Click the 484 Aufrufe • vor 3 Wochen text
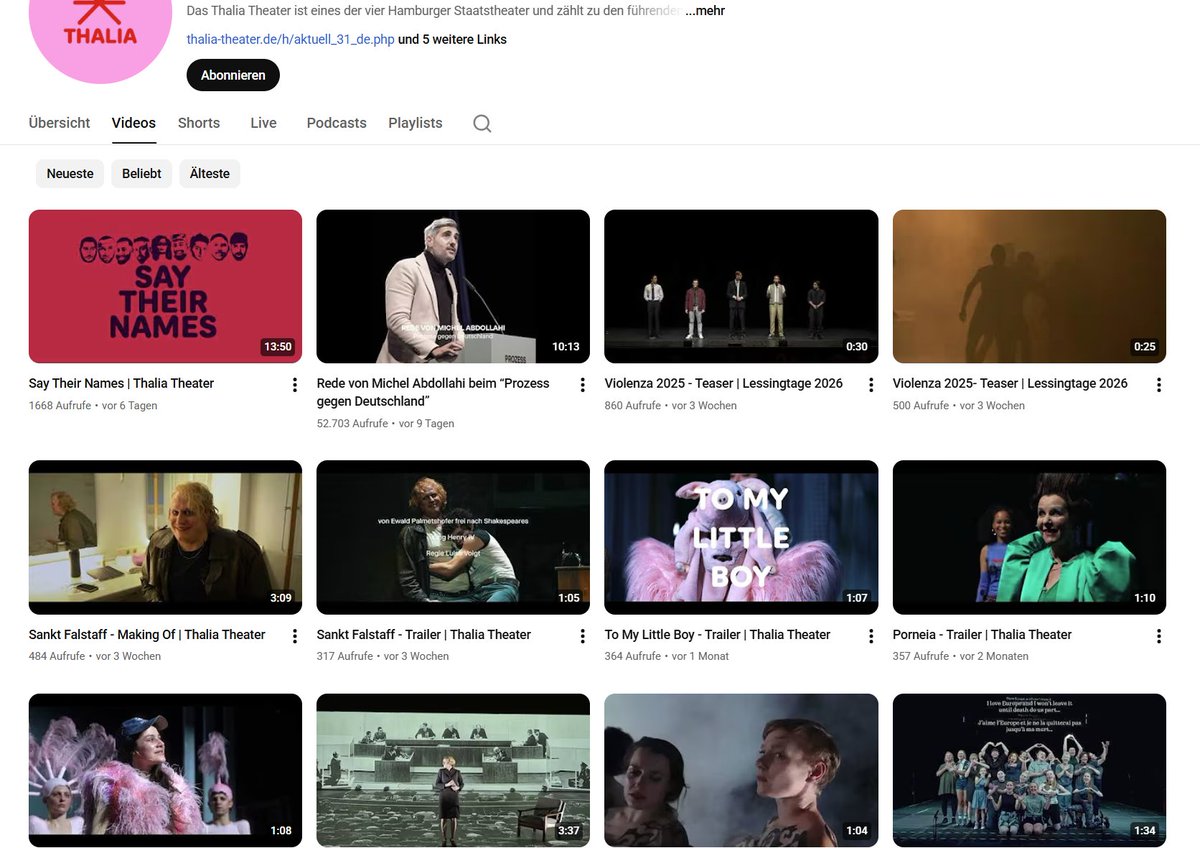The width and height of the screenshot is (1200, 848). [x=95, y=657]
